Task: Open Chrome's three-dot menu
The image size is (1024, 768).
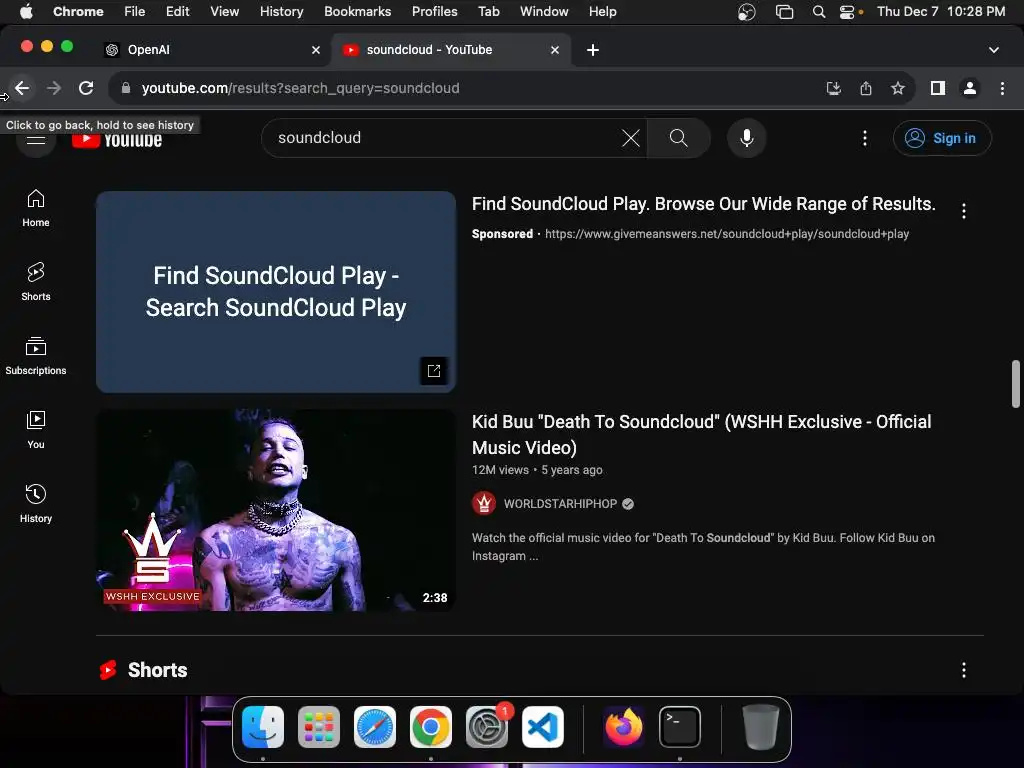Action: coord(1002,88)
